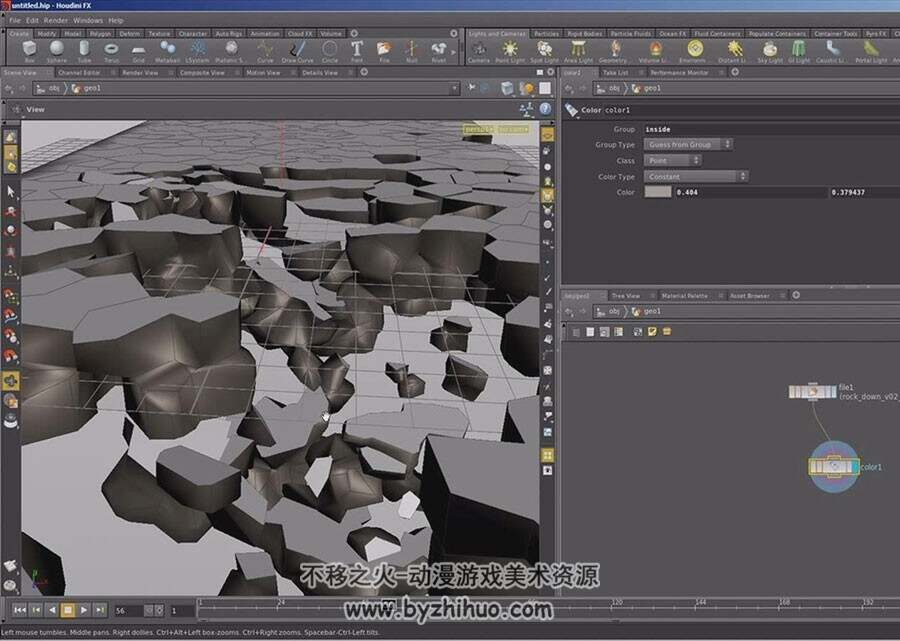
Task: Open the Render menu
Action: click(56, 20)
